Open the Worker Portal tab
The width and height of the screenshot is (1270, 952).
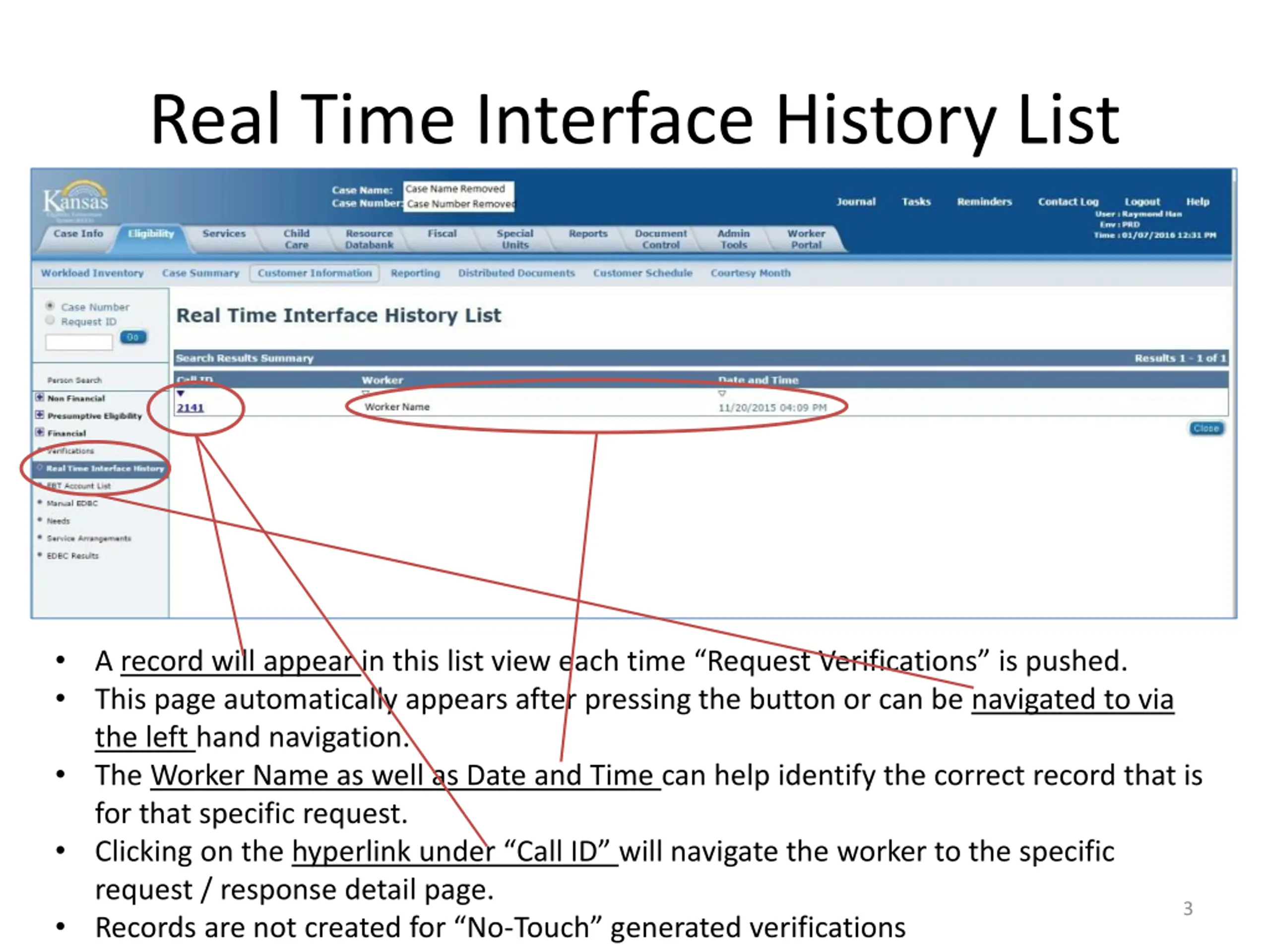pos(807,239)
